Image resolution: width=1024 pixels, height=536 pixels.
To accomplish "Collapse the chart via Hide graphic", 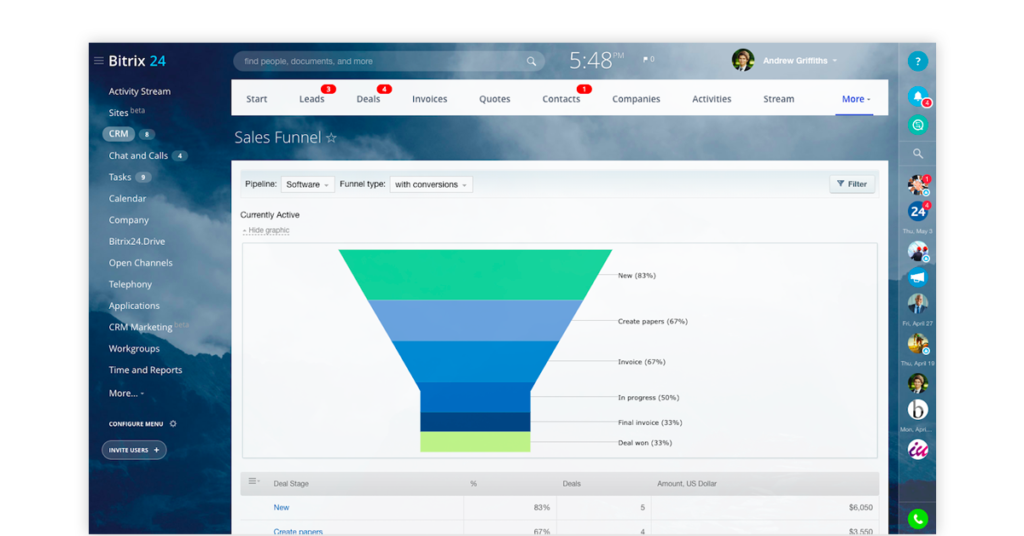I will [x=266, y=230].
